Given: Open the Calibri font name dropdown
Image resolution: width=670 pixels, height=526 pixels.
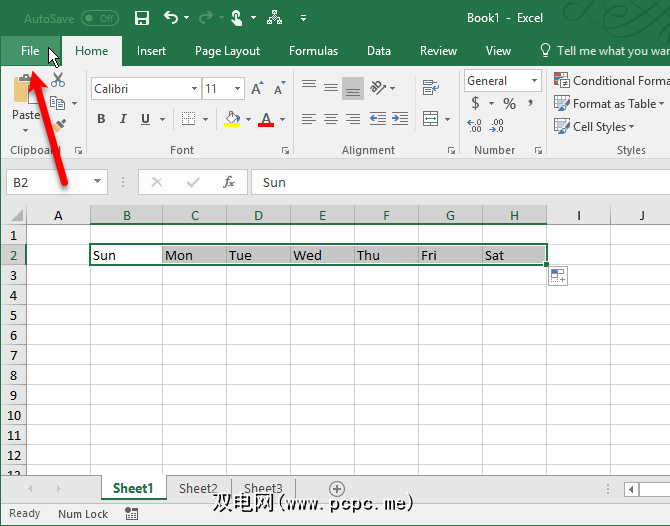Looking at the screenshot, I should tap(194, 89).
